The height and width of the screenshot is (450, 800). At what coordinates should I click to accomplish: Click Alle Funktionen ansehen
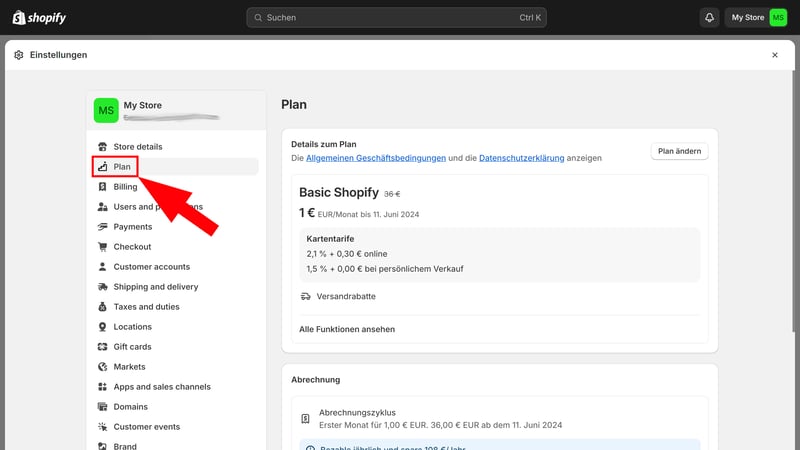[x=347, y=329]
